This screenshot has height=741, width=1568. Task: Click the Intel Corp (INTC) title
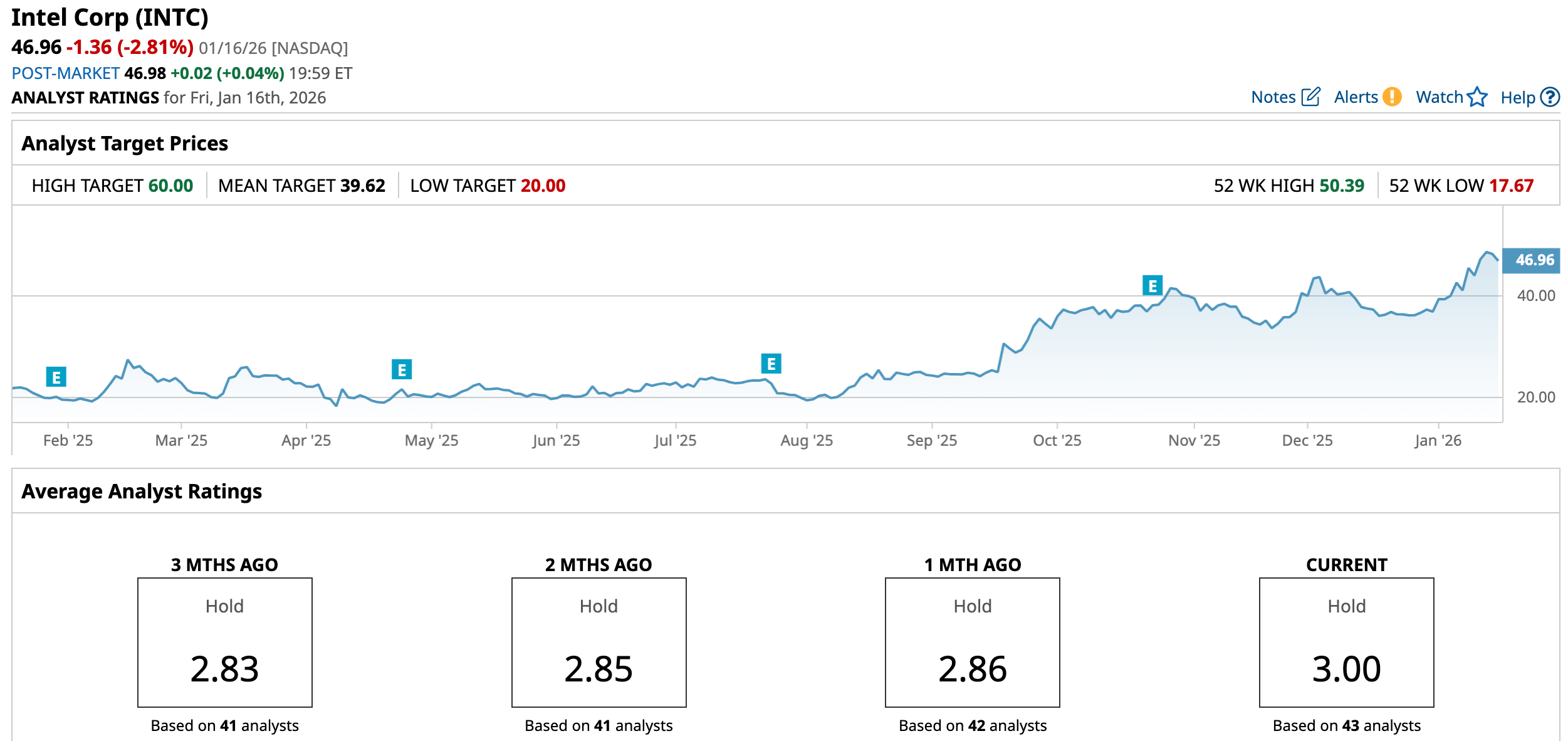(110, 18)
